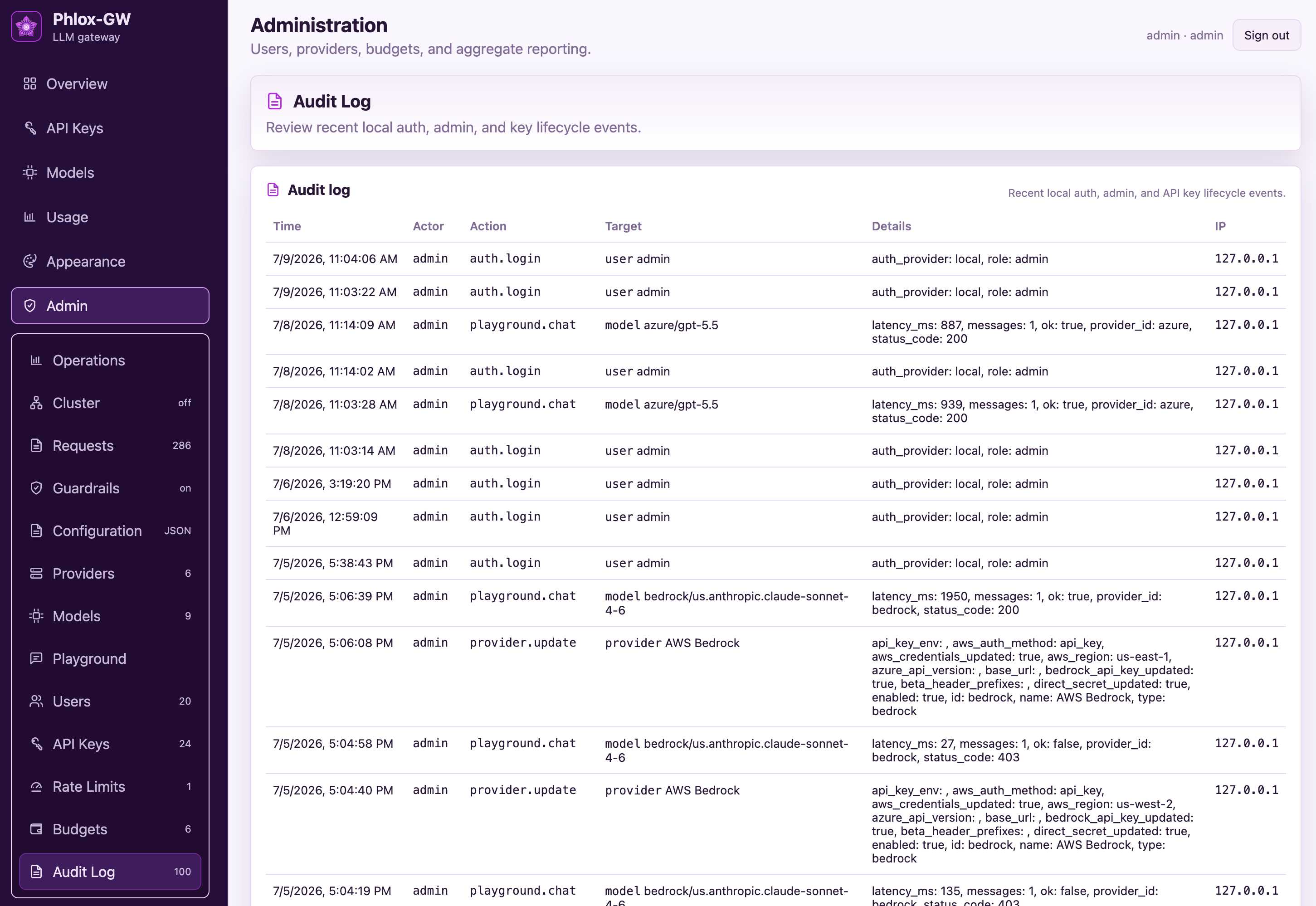
Task: Open Overview via its grid icon
Action: click(30, 83)
